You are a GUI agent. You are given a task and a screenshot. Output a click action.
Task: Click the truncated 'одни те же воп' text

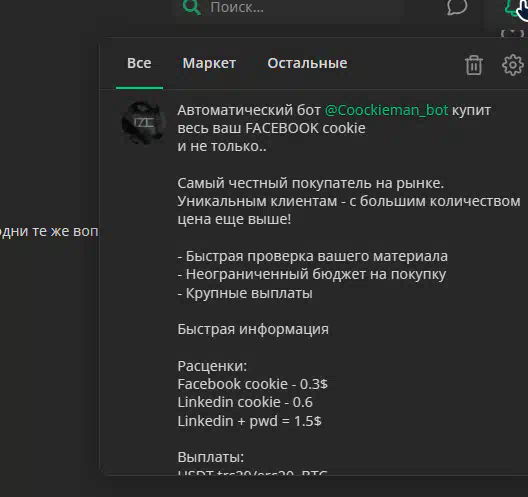[x=49, y=232]
